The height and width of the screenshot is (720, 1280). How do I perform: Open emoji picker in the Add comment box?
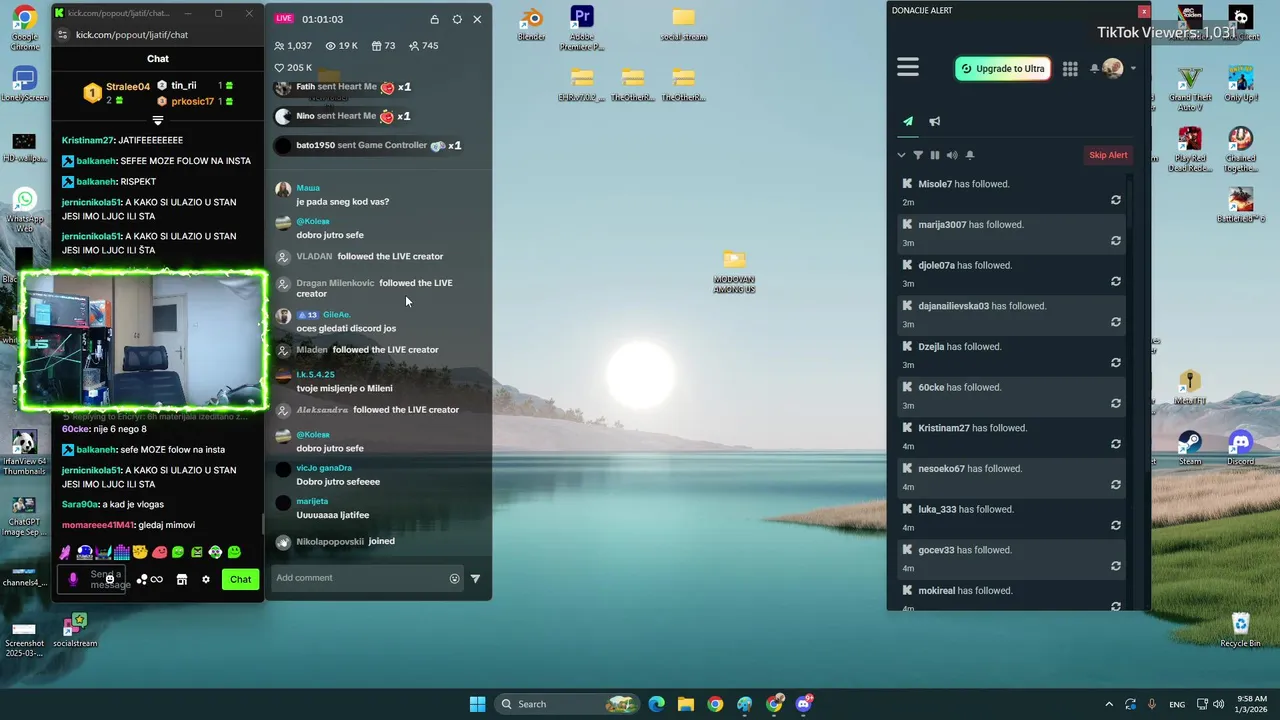tap(454, 578)
